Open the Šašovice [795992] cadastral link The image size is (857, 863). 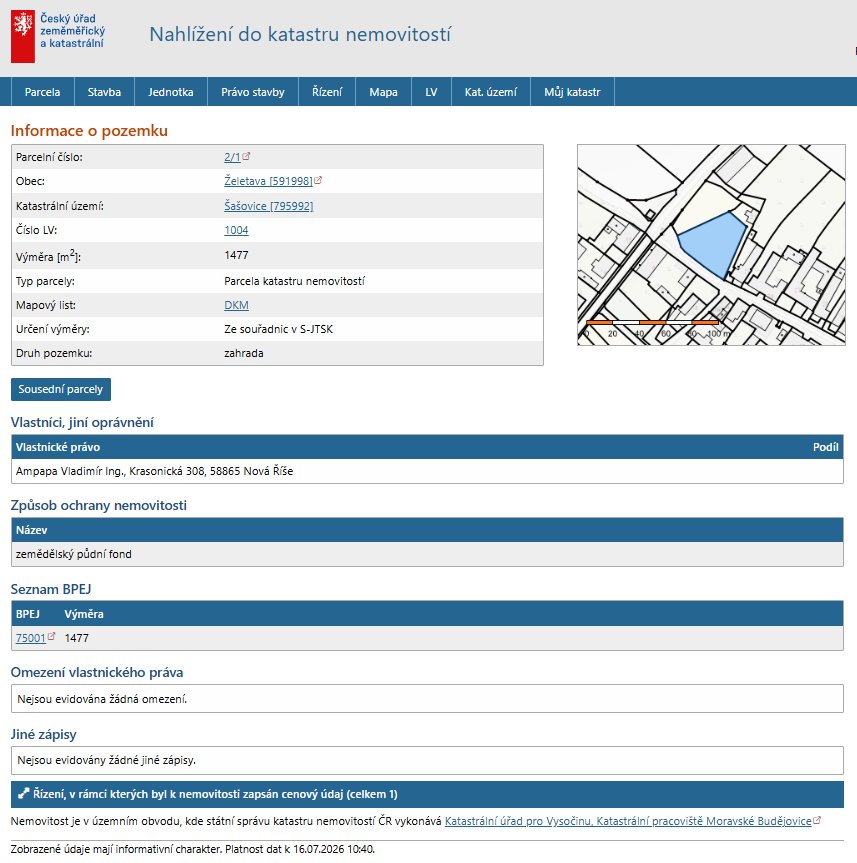[x=269, y=206]
